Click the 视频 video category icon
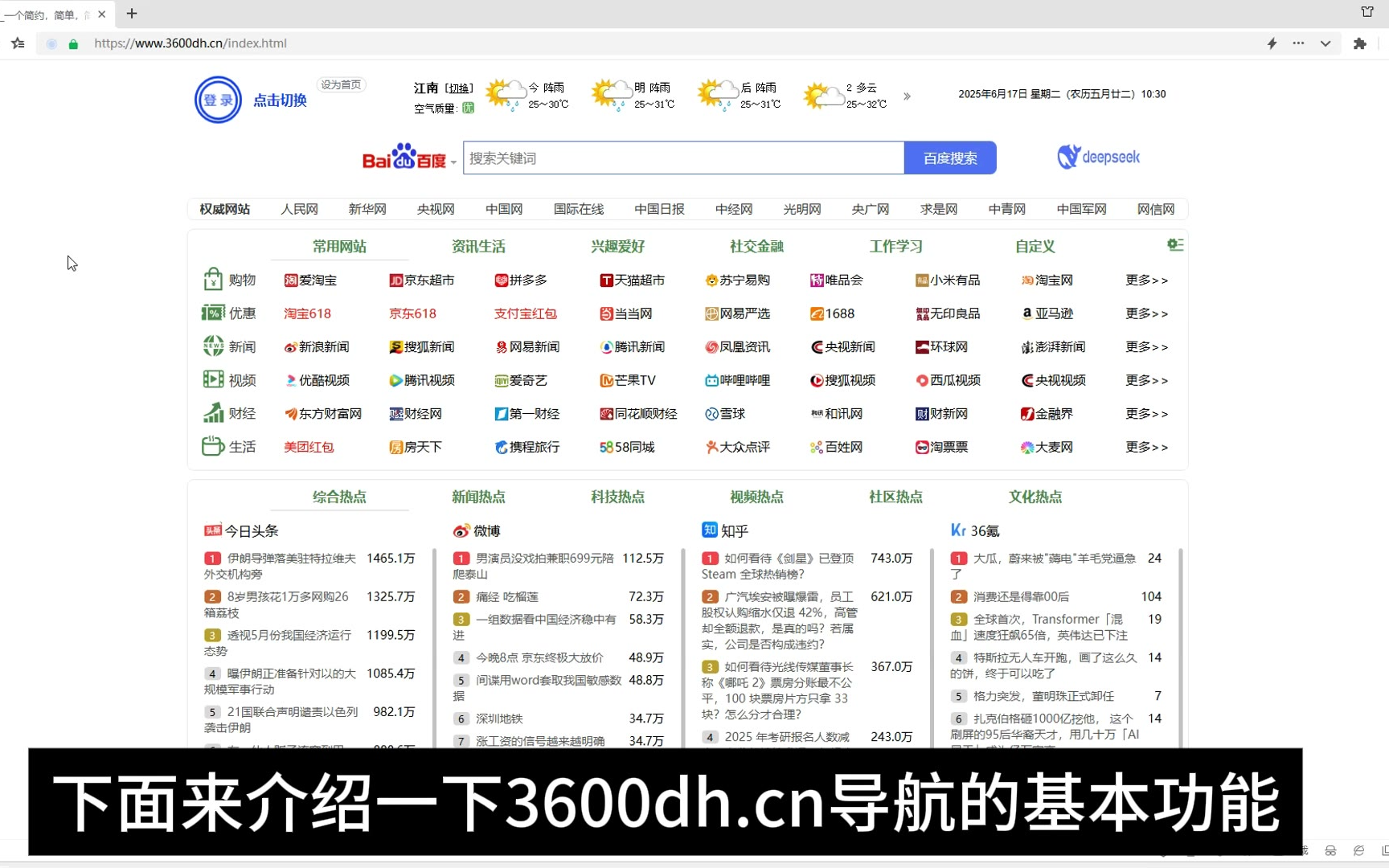 coord(213,379)
